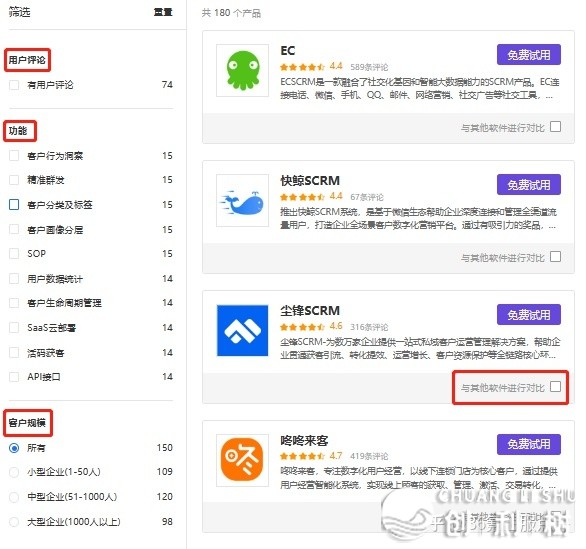Screen dimensions: 586x549
Task: Reset filters with 重置 link
Action: point(163,12)
